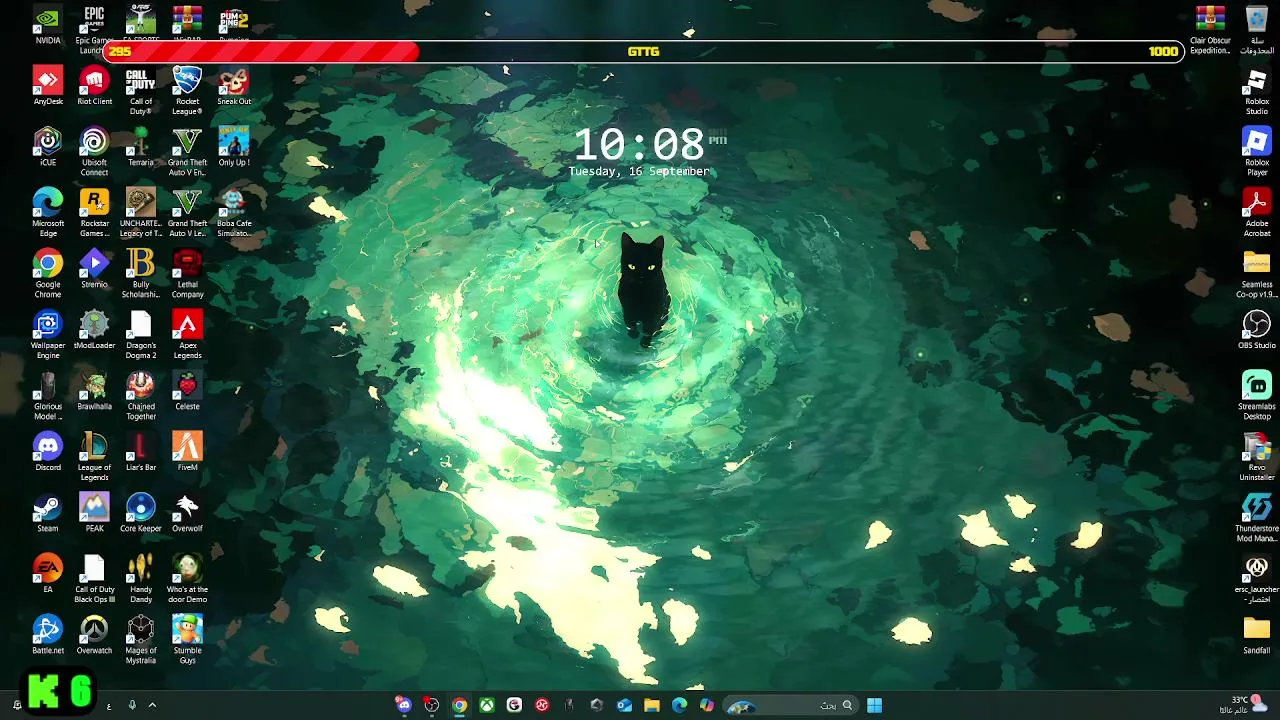Select the iCUE desktop icon

click(x=47, y=147)
